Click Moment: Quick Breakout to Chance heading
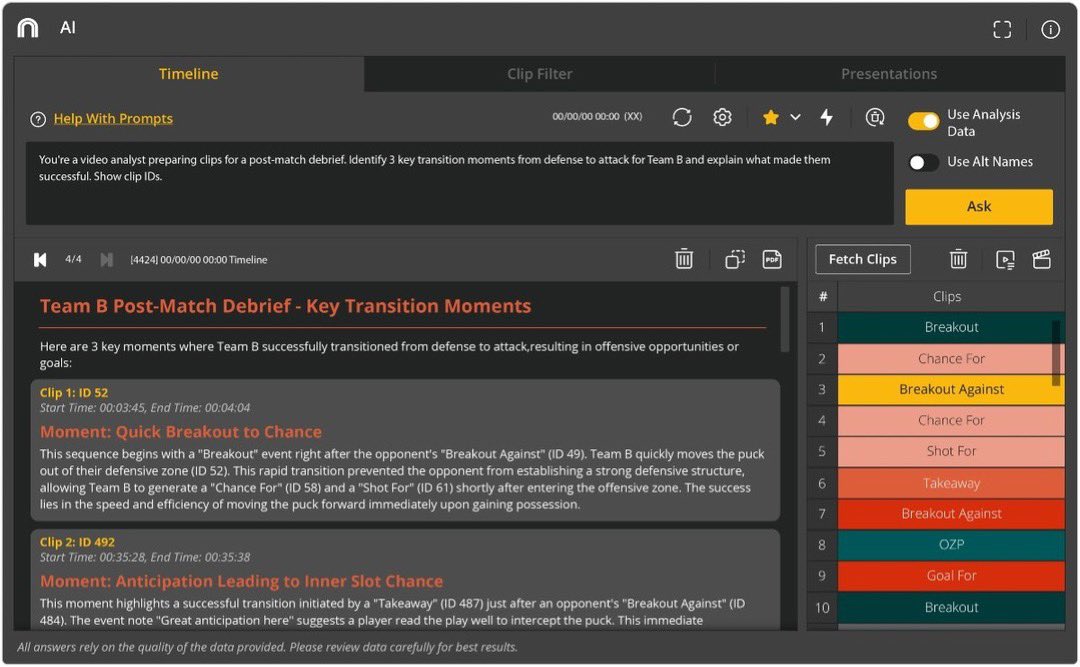Viewport: 1080px width, 667px height. click(180, 432)
